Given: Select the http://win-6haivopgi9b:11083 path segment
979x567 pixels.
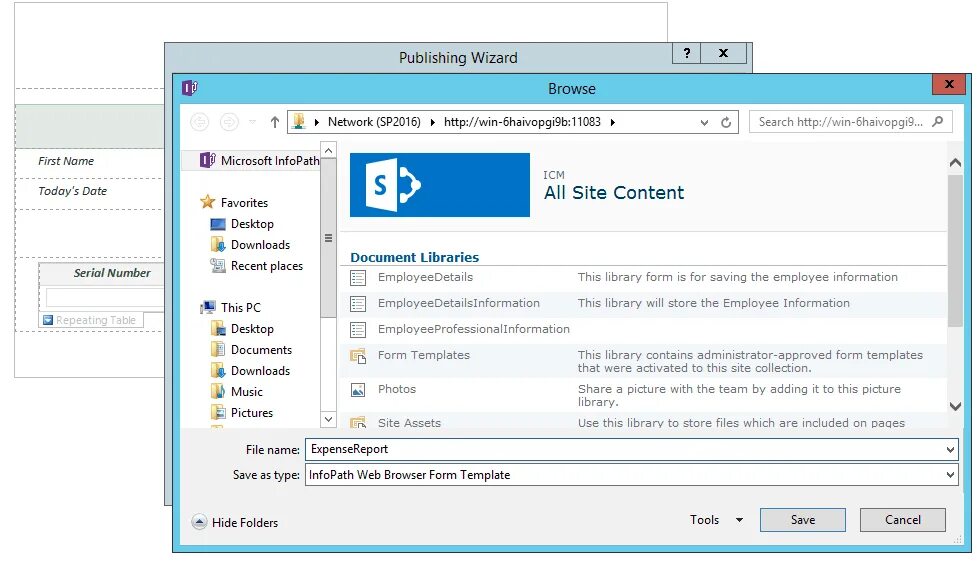Looking at the screenshot, I should point(522,122).
